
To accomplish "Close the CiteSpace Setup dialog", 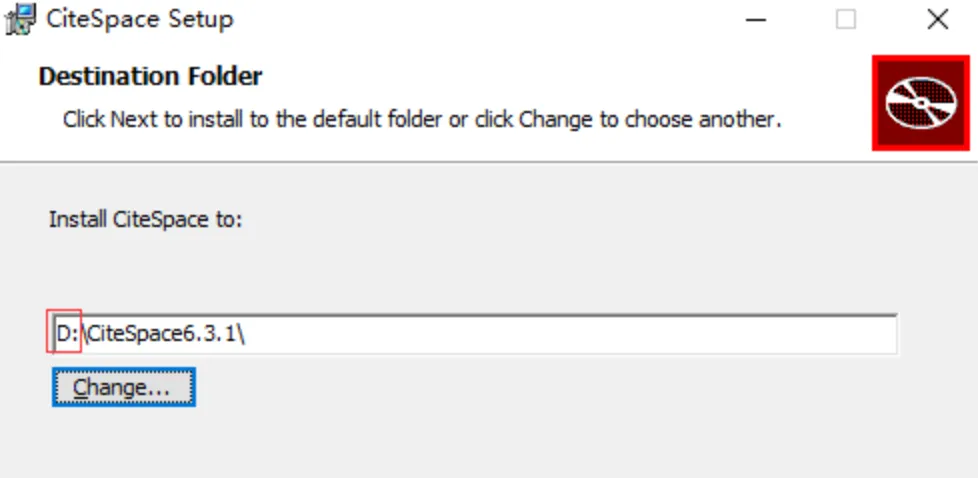I will 937,20.
